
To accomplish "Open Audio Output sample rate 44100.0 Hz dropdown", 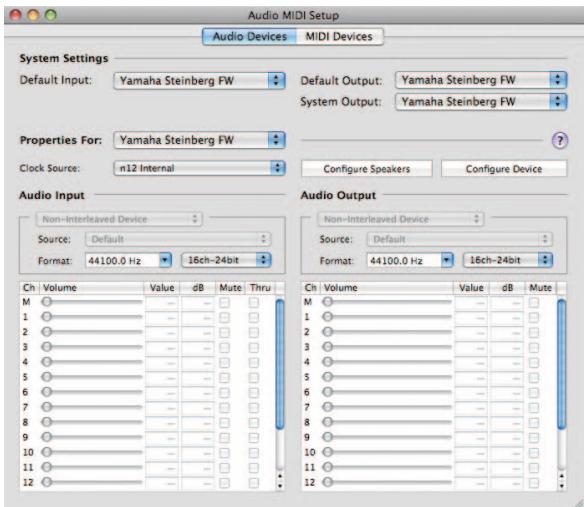I will [x=410, y=260].
